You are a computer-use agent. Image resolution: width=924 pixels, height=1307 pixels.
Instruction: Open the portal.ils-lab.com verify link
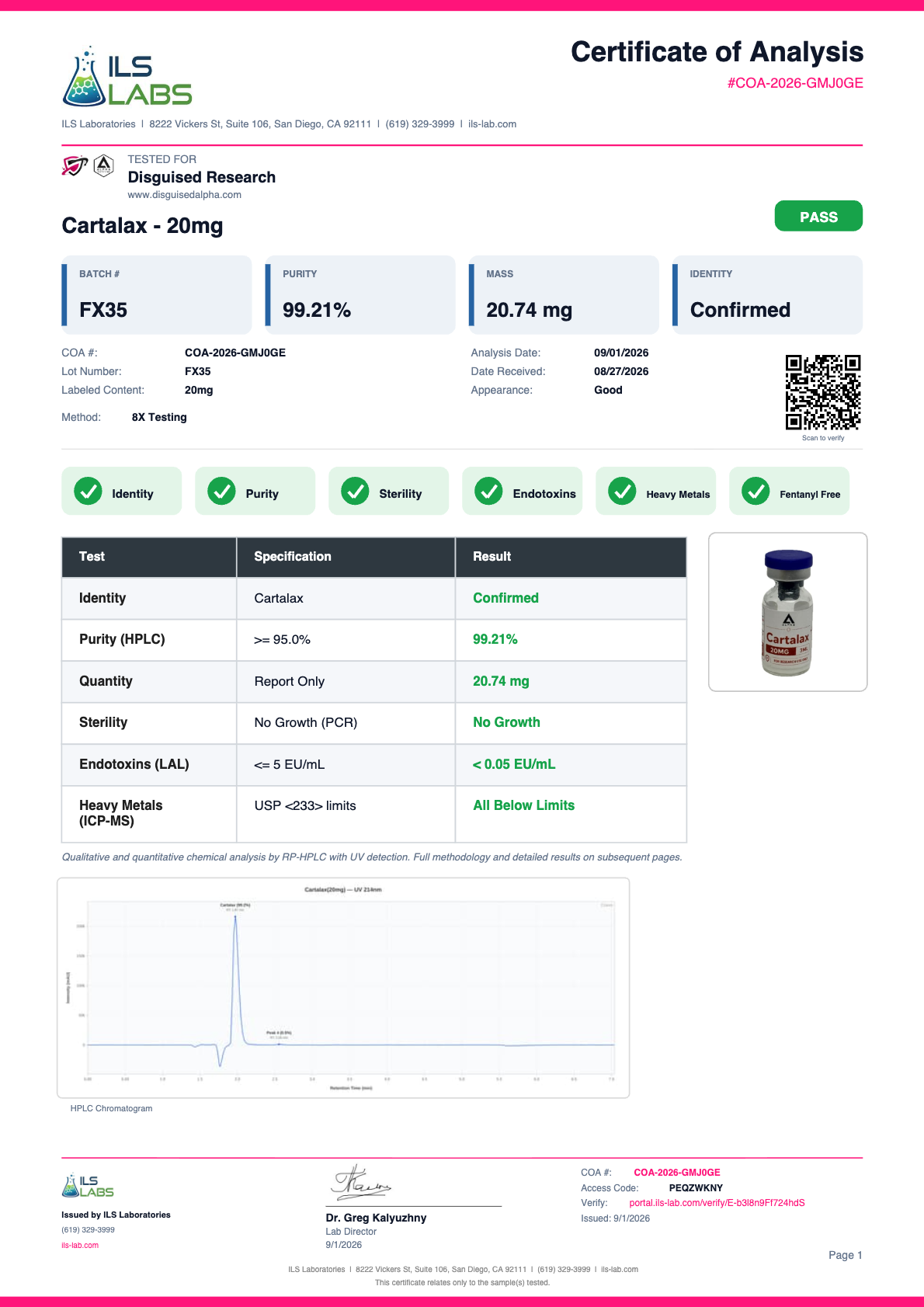click(x=717, y=1203)
